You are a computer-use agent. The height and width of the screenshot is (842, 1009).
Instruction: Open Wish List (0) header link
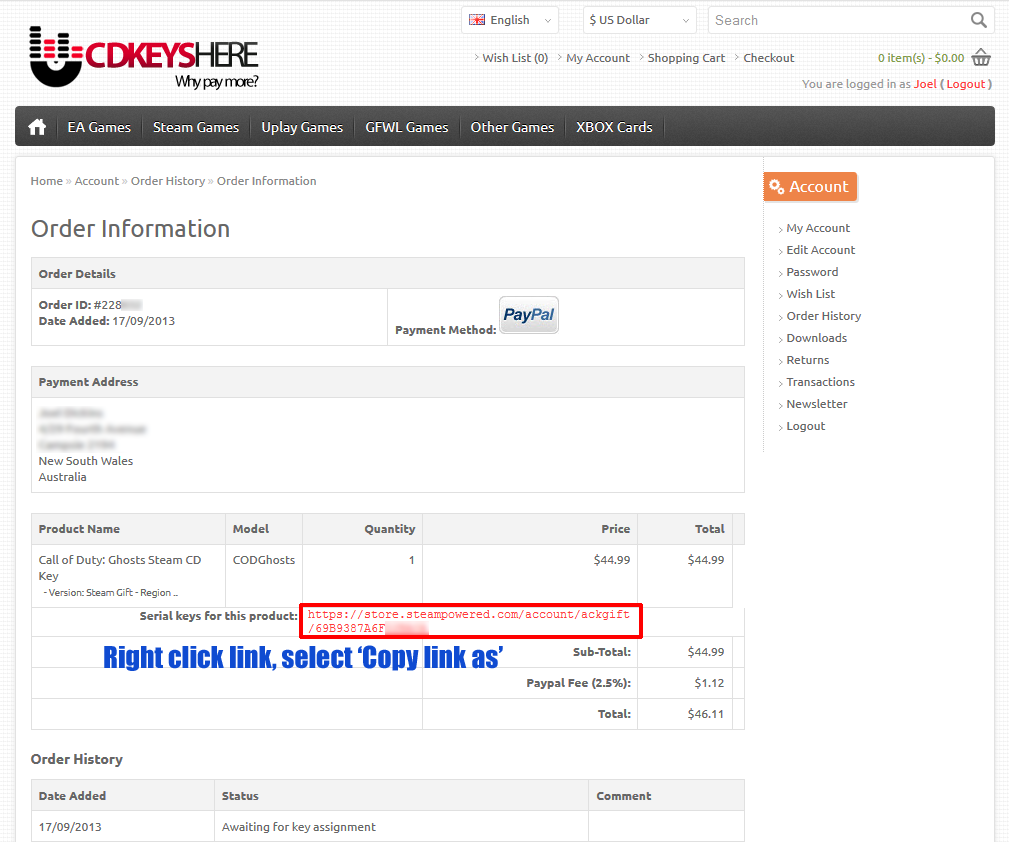[515, 58]
